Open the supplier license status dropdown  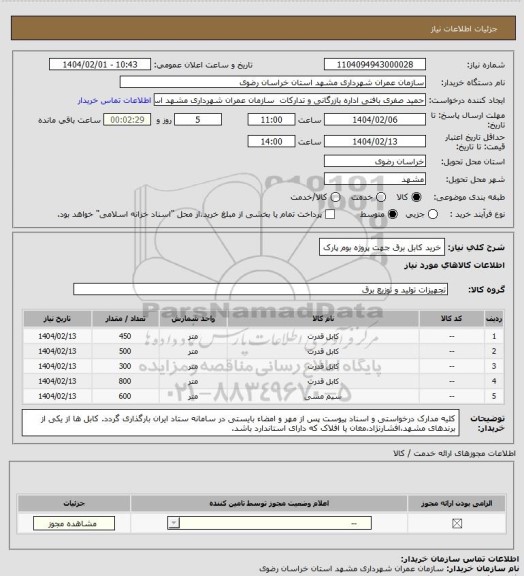[x=269, y=523]
